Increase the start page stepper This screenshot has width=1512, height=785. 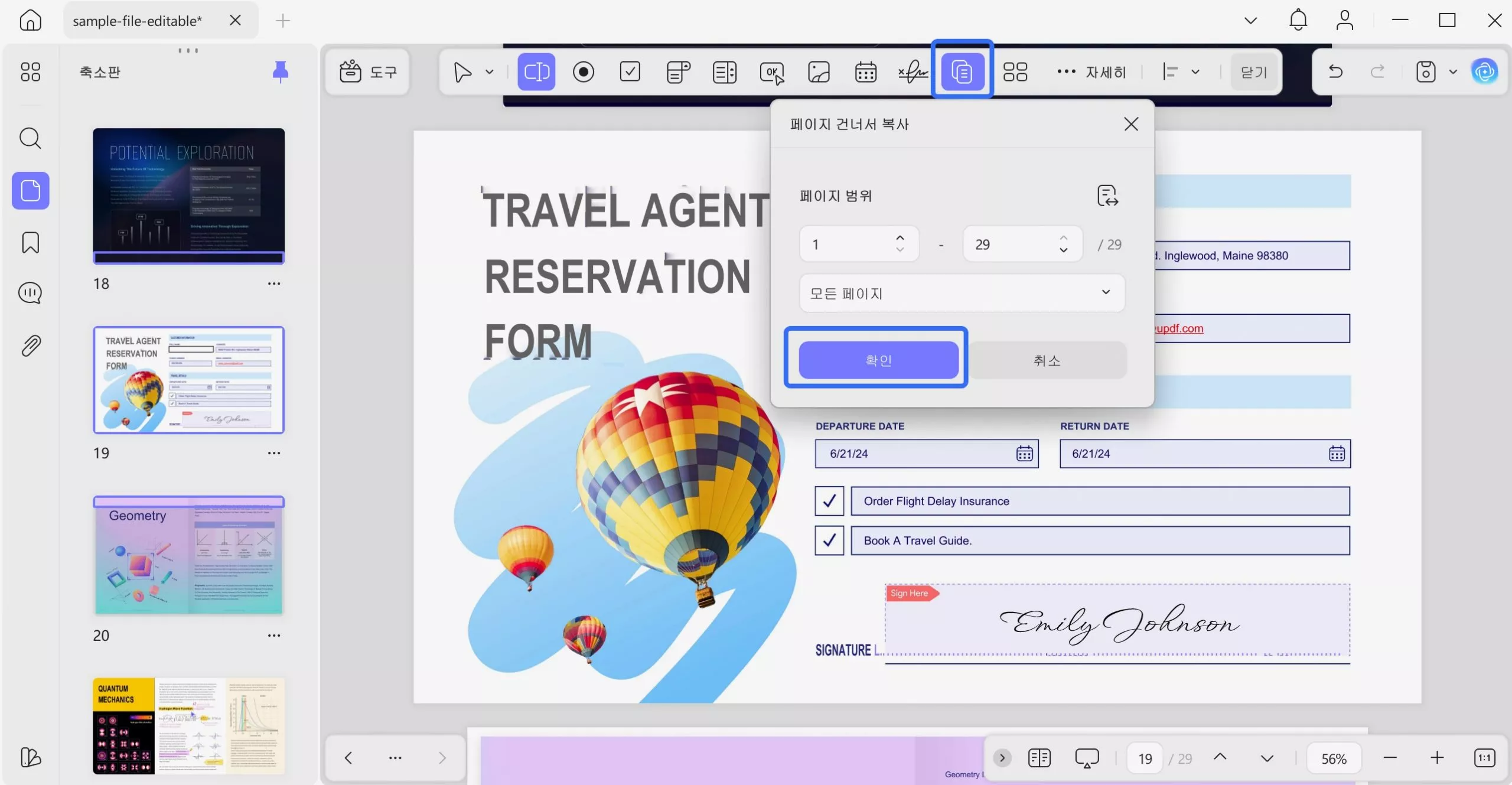pos(900,238)
